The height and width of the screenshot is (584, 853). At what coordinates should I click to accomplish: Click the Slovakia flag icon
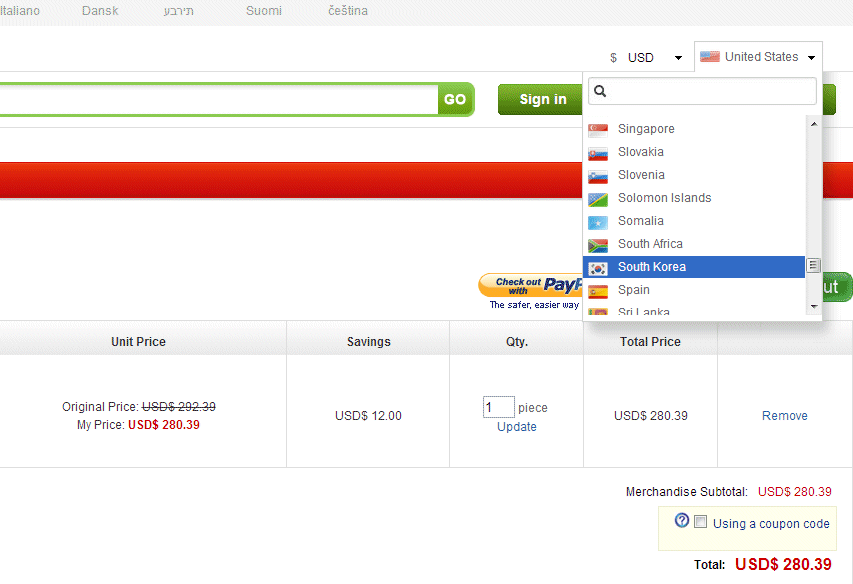[598, 152]
